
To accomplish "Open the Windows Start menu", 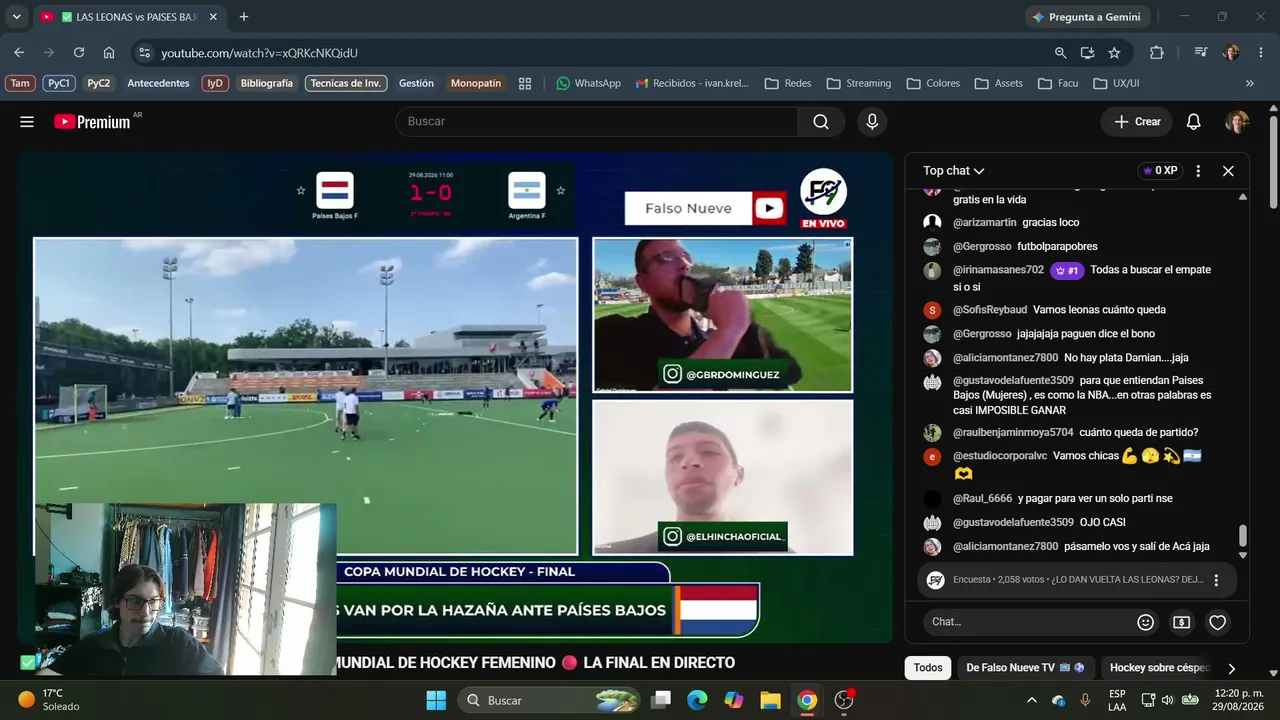I will tap(436, 700).
